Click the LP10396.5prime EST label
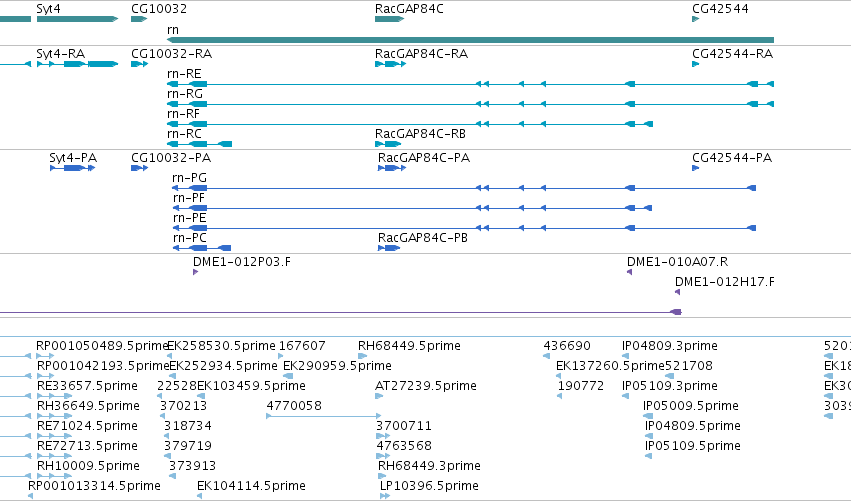851x501 pixels. tap(429, 487)
